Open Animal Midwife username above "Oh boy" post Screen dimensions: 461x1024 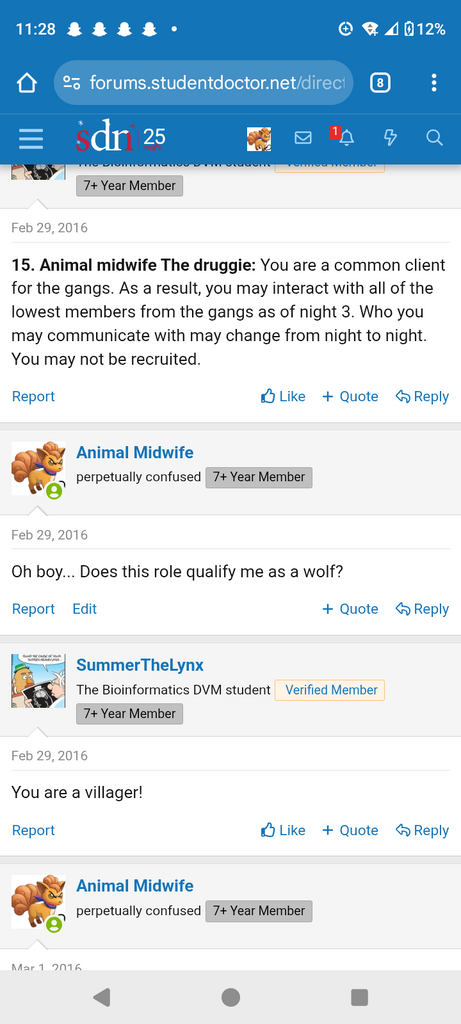[135, 453]
